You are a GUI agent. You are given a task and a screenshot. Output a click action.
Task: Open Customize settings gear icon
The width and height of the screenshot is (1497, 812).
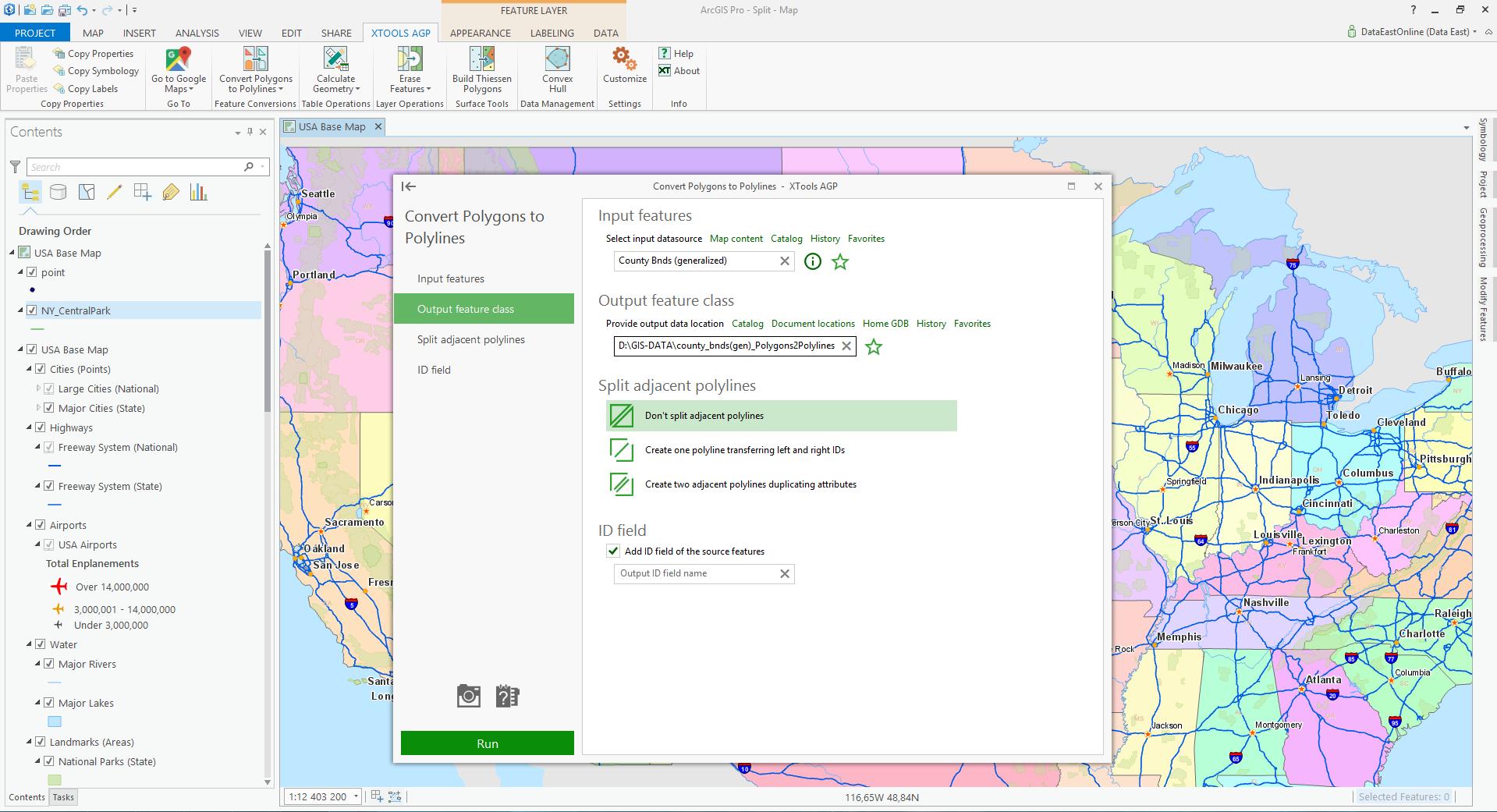tap(624, 59)
